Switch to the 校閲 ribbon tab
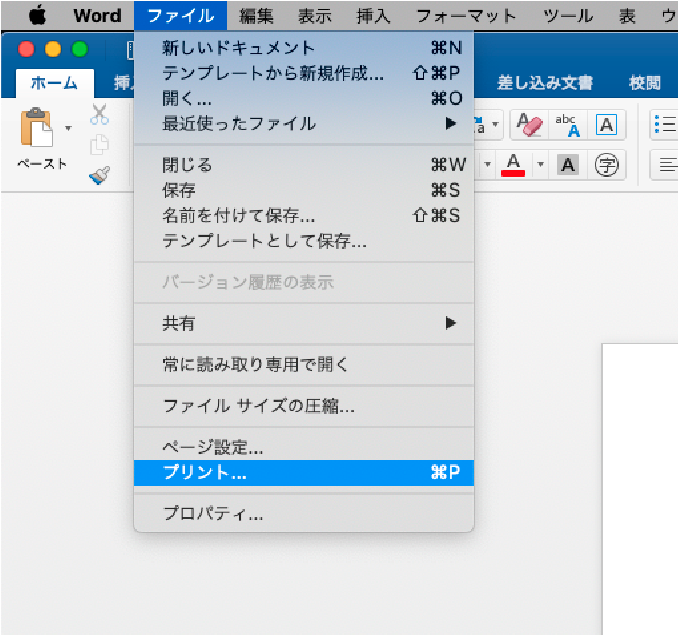Screen dimensions: 678x635 click(645, 83)
